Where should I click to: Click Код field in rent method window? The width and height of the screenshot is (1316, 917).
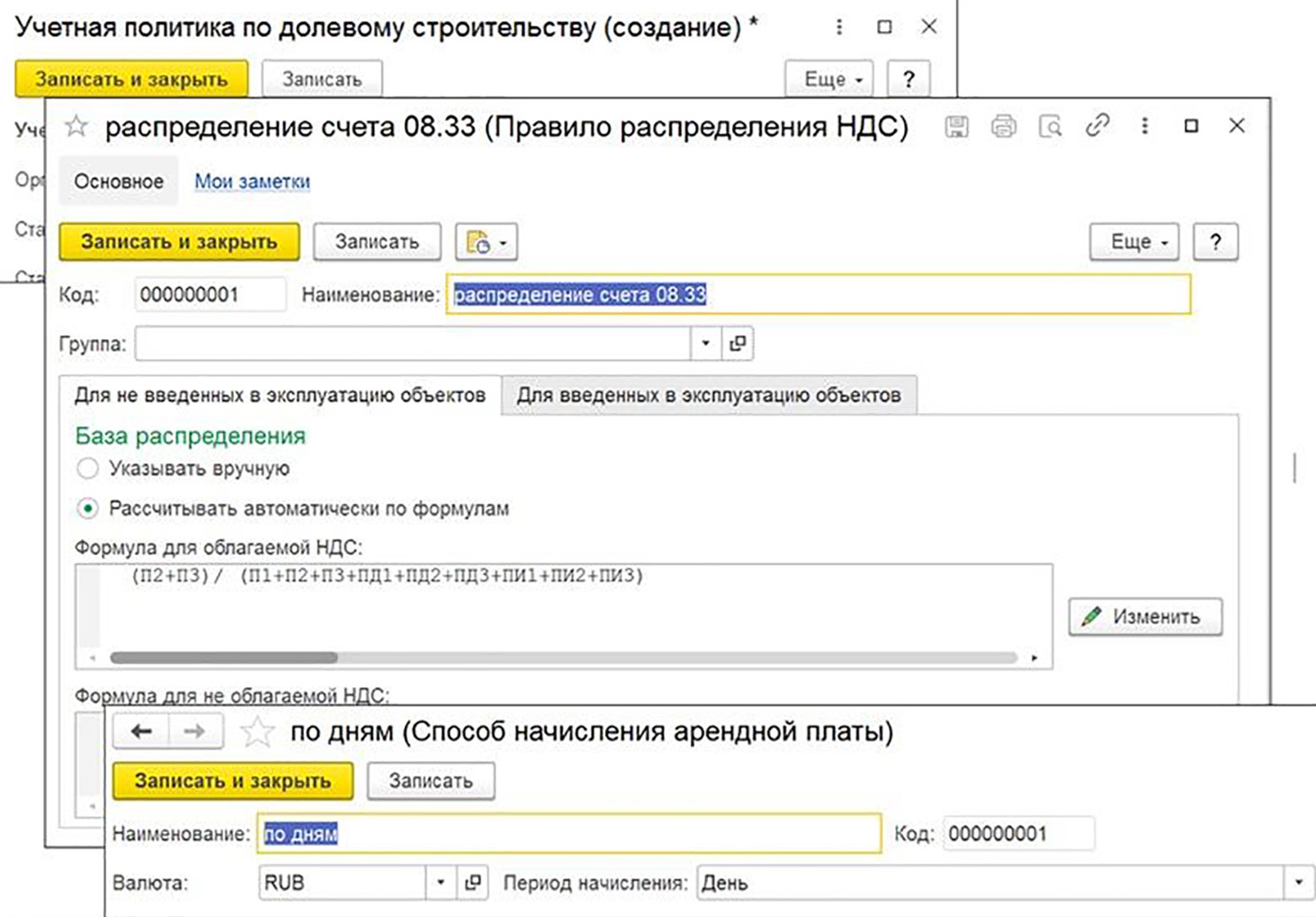1019,834
